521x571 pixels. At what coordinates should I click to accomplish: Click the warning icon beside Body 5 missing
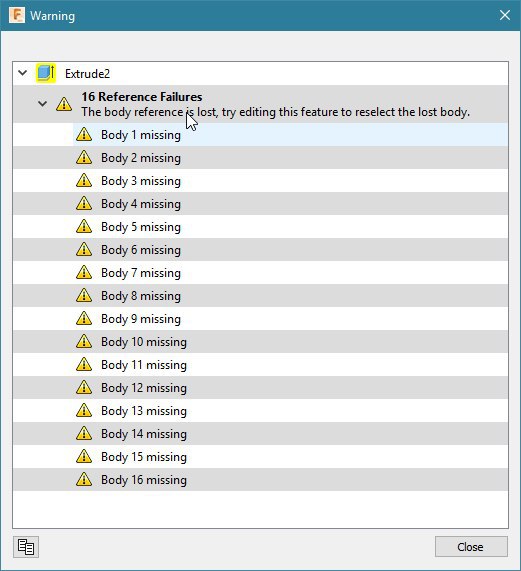(x=84, y=226)
